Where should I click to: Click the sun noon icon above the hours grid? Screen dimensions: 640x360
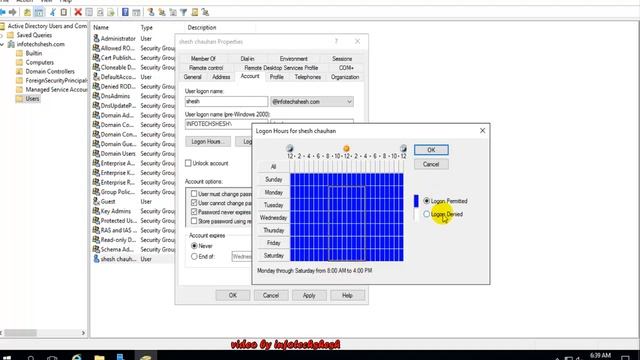click(x=347, y=148)
